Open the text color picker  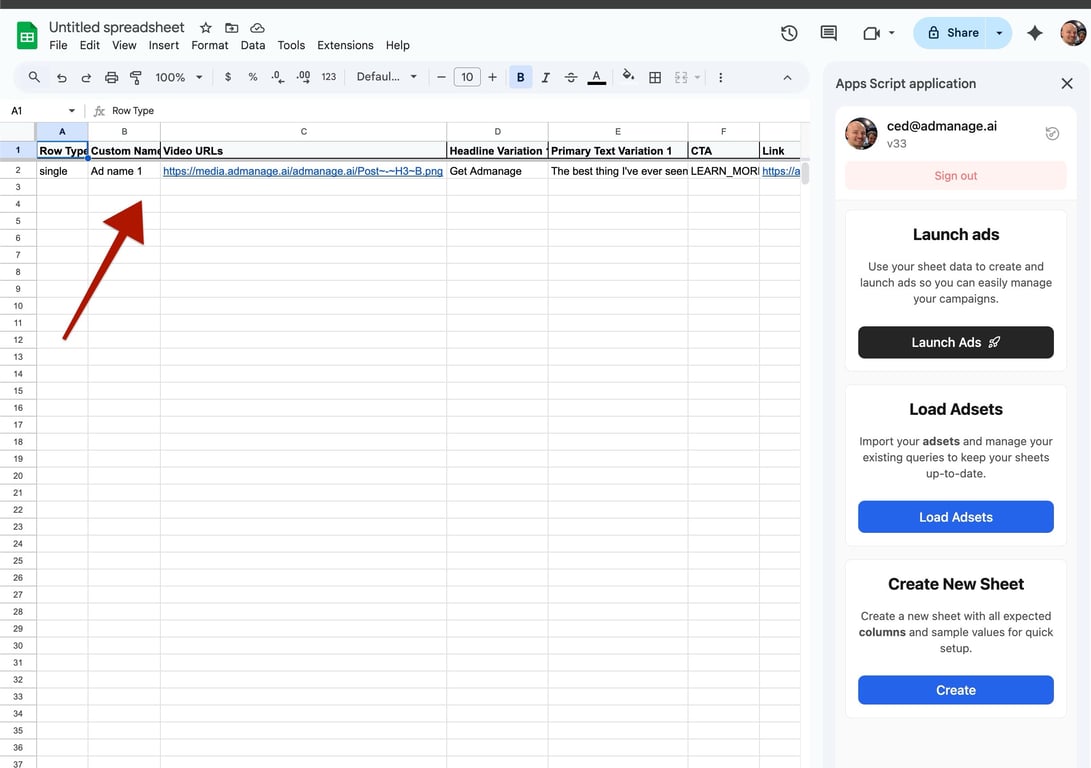click(x=596, y=77)
